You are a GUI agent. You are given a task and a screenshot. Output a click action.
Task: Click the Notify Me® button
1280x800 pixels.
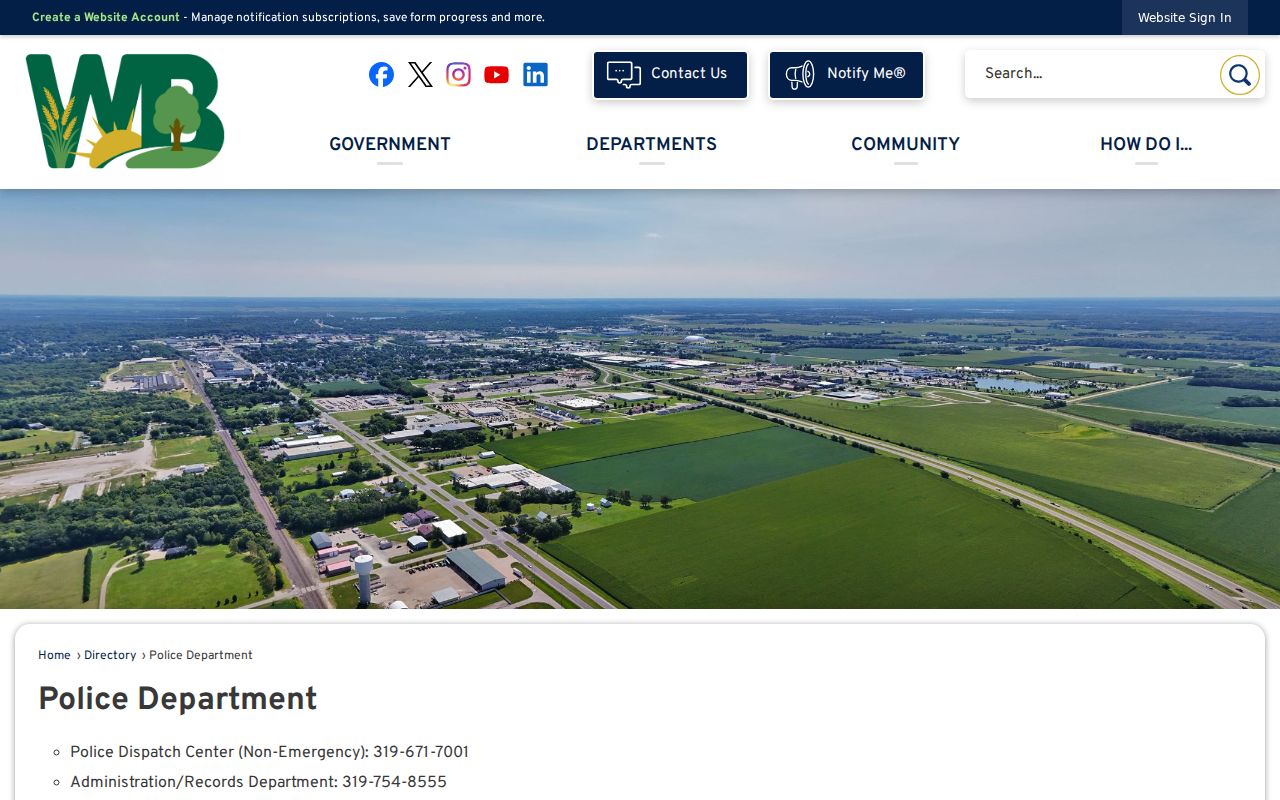point(846,75)
